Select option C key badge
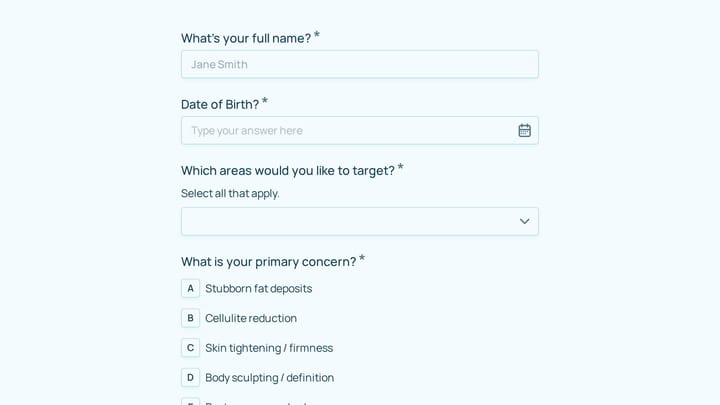This screenshot has height=405, width=720. [x=190, y=348]
